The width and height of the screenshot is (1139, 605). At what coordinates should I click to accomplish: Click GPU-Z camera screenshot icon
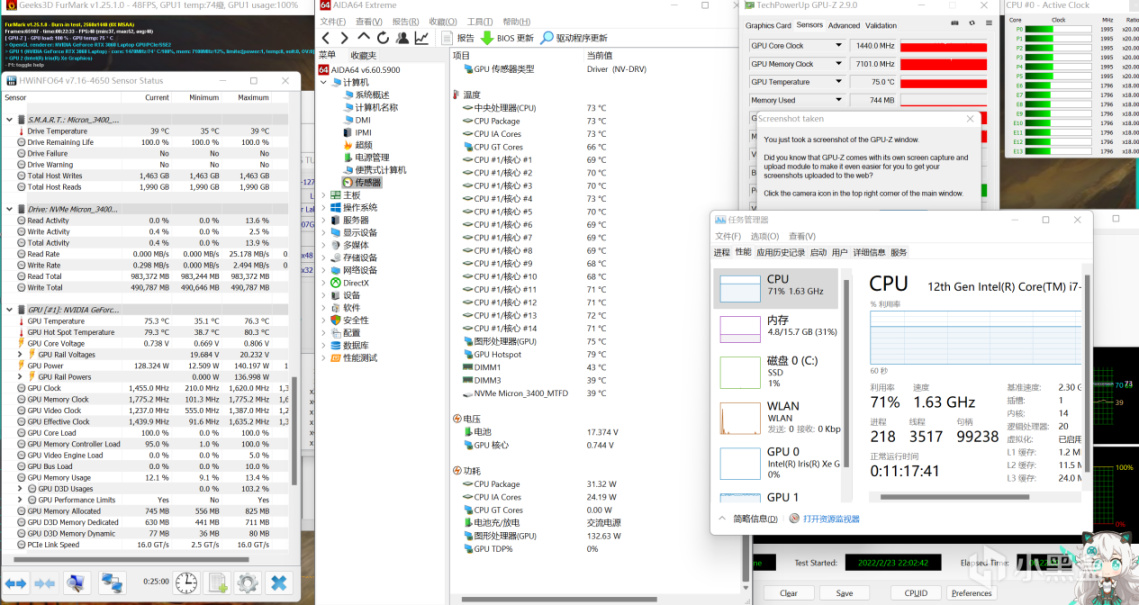954,24
